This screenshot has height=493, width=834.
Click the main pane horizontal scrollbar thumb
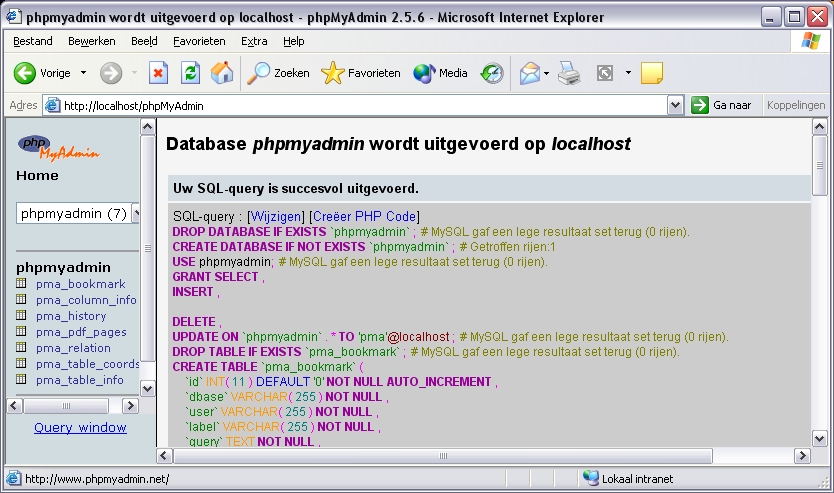(x=443, y=456)
